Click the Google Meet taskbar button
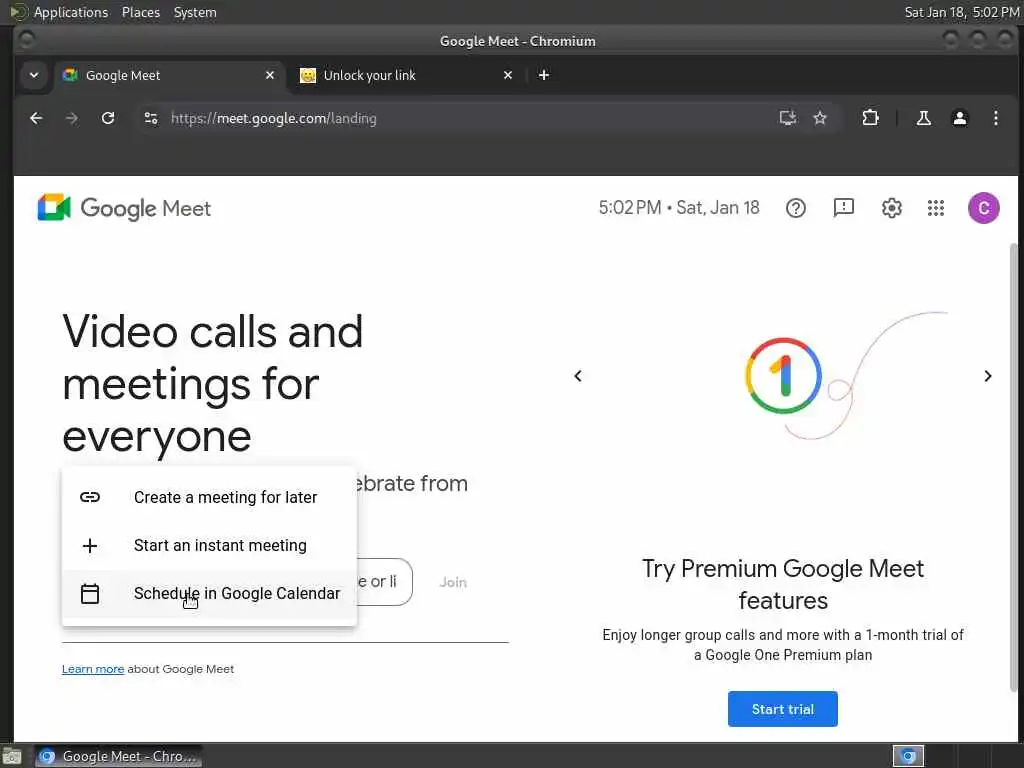The width and height of the screenshot is (1024, 768). (x=118, y=756)
